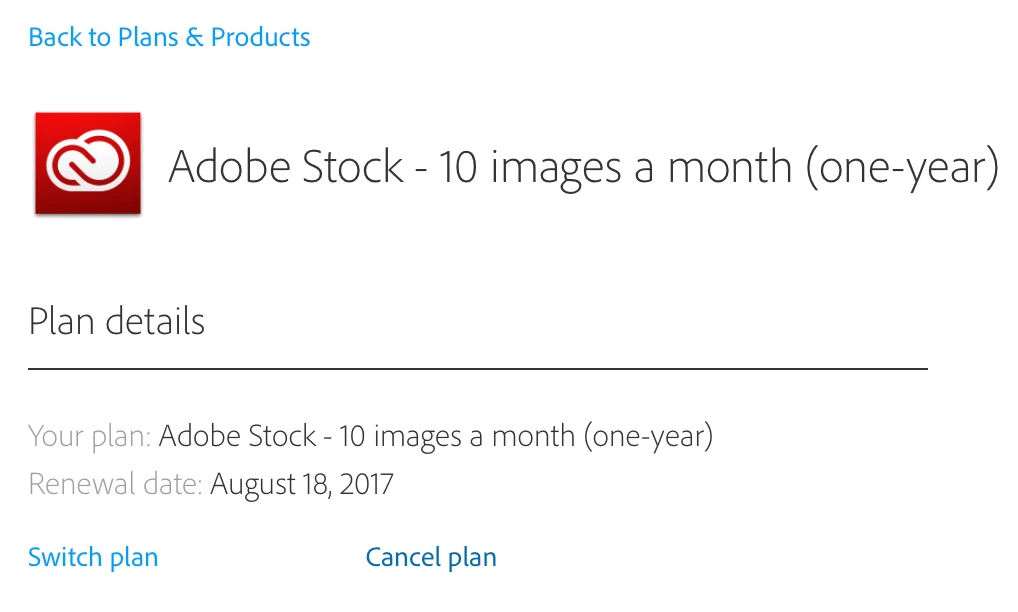
Task: Click the 'Renewal date:' label
Action: click(115, 485)
